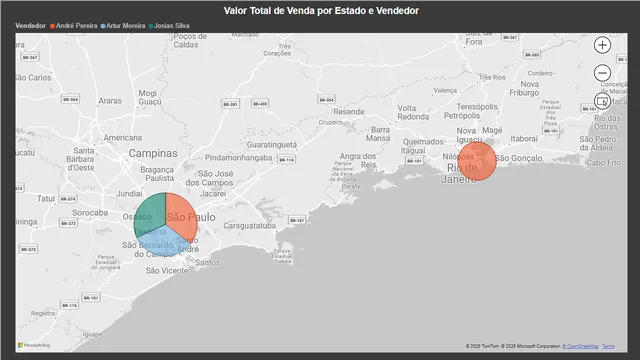Click the Bragança Paulista map label
Image resolution: width=640 pixels, height=360 pixels.
(157, 174)
